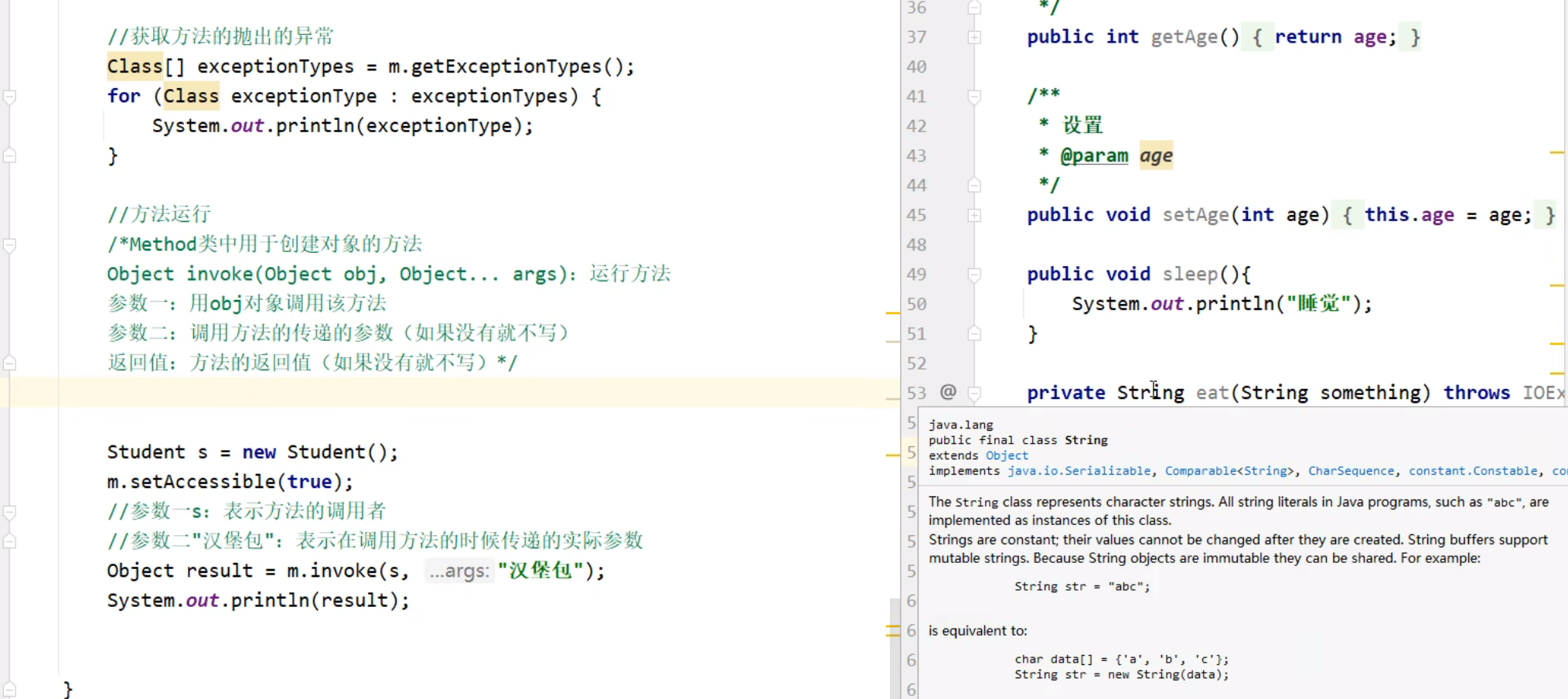Click the fold icon beside line 36
The image size is (1568, 699).
(x=973, y=8)
